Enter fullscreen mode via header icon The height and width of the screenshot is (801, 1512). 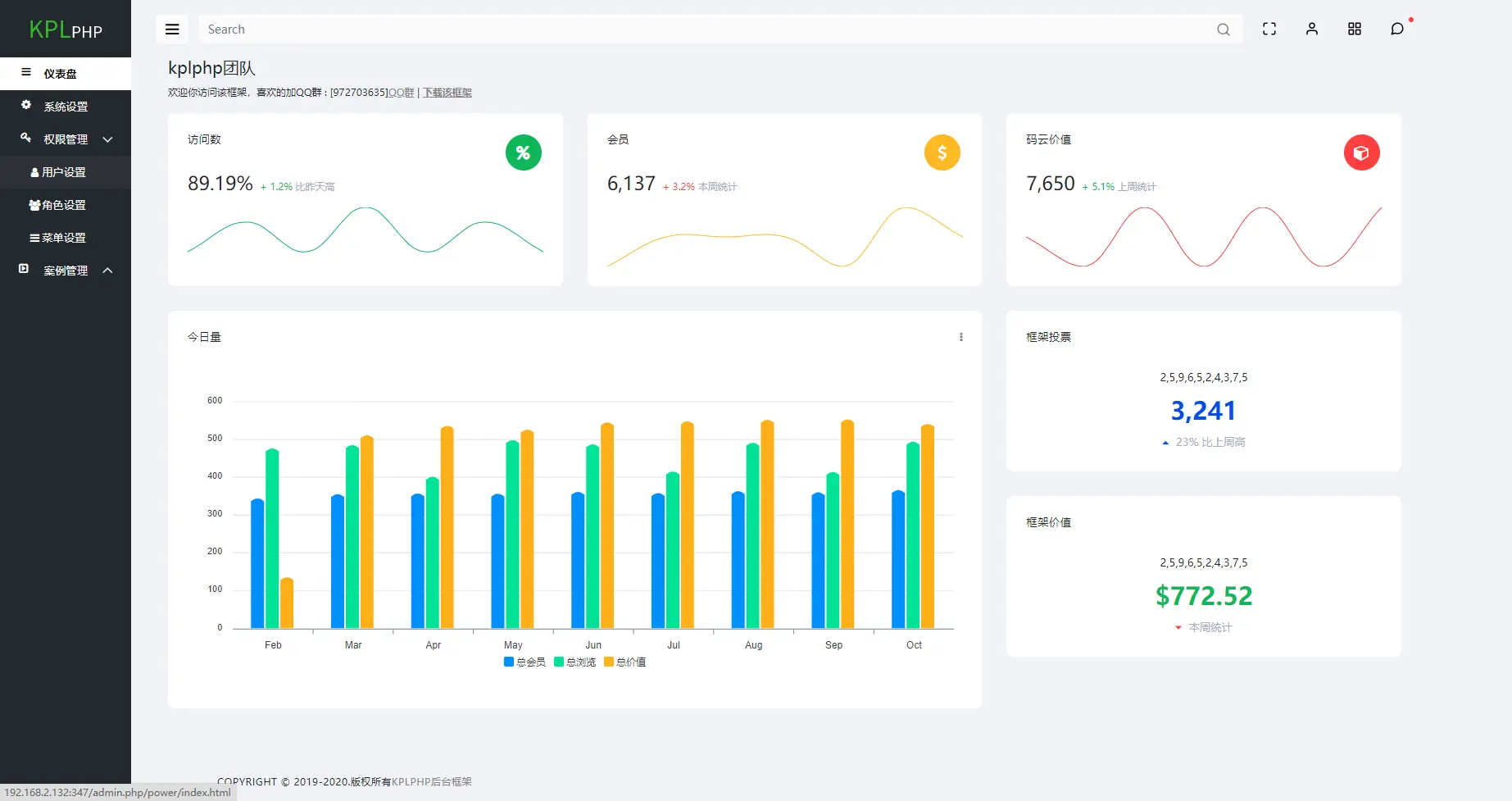point(1269,29)
